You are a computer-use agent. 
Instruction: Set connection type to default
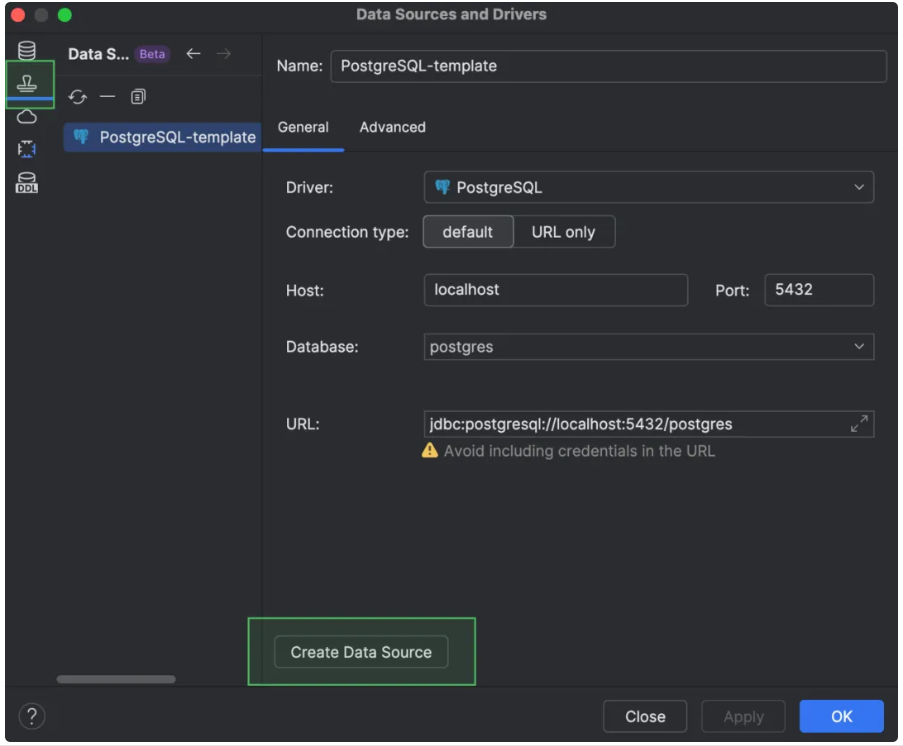pos(468,232)
